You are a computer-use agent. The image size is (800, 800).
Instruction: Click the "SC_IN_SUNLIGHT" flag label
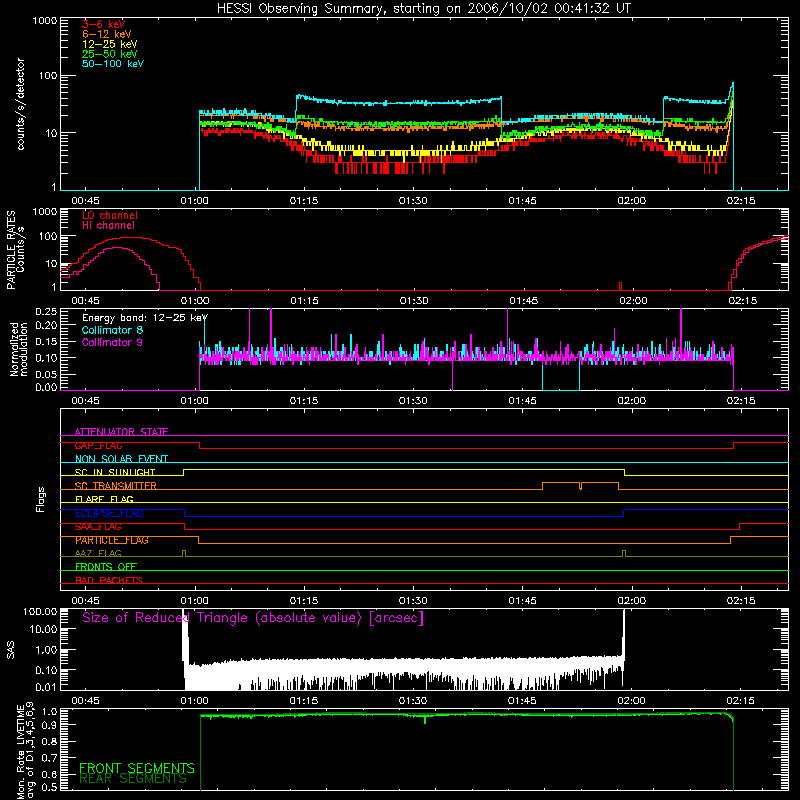click(x=115, y=472)
